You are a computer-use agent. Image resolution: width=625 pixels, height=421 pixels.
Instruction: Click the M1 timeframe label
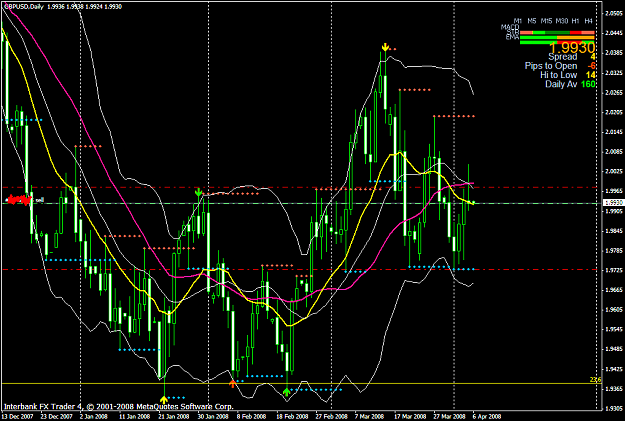point(518,21)
